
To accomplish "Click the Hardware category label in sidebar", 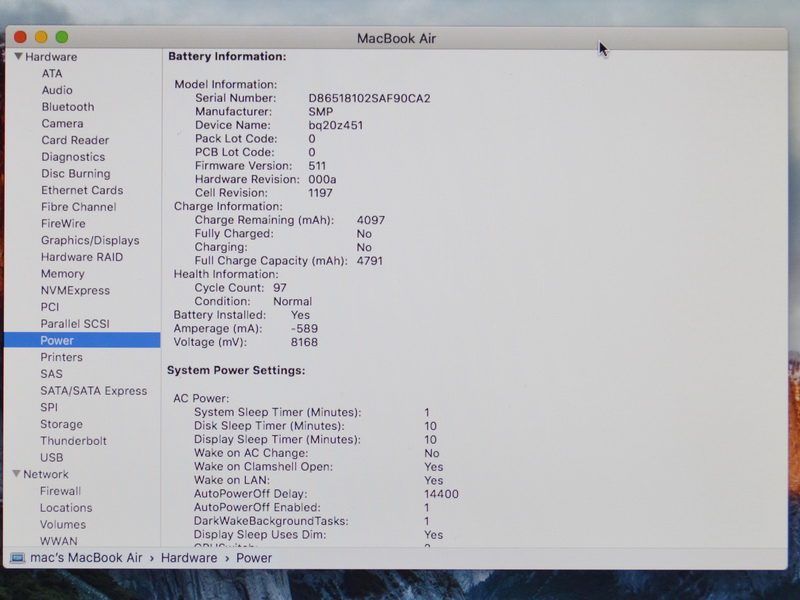I will pyautogui.click(x=51, y=57).
